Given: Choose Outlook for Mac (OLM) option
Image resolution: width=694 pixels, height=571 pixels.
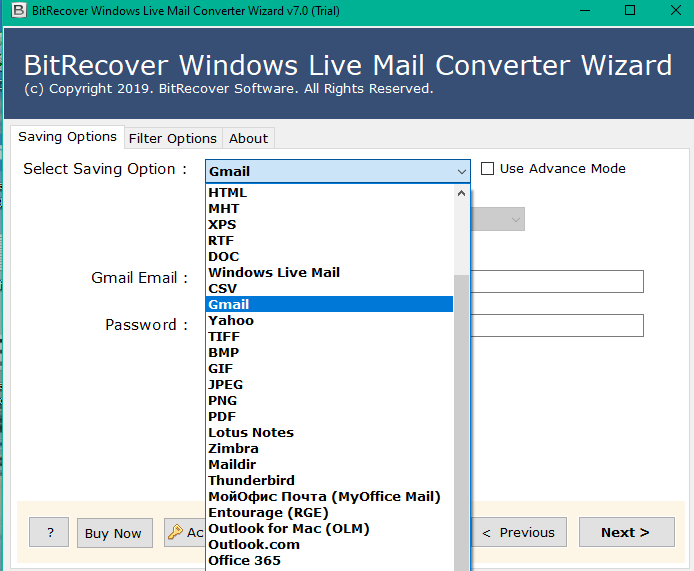Looking at the screenshot, I should click(288, 529).
